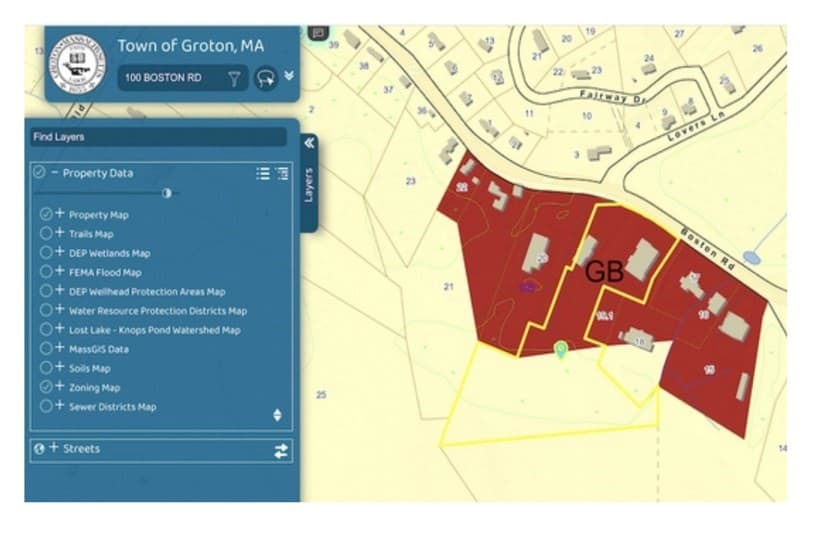
Task: Expand Lost Lake - Knops Pond Watershed entry
Action: [x=60, y=329]
